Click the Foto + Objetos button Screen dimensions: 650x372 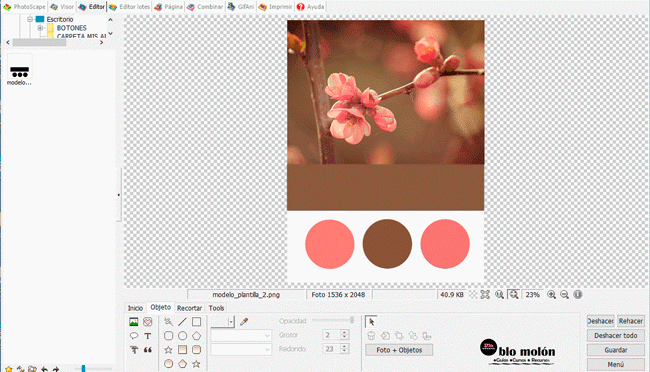399,350
